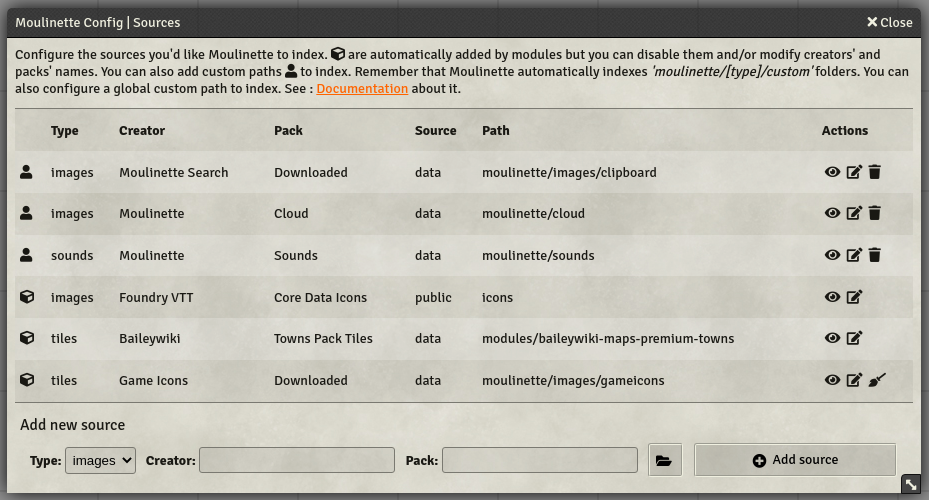Close the Moulinette Config window

coord(889,23)
